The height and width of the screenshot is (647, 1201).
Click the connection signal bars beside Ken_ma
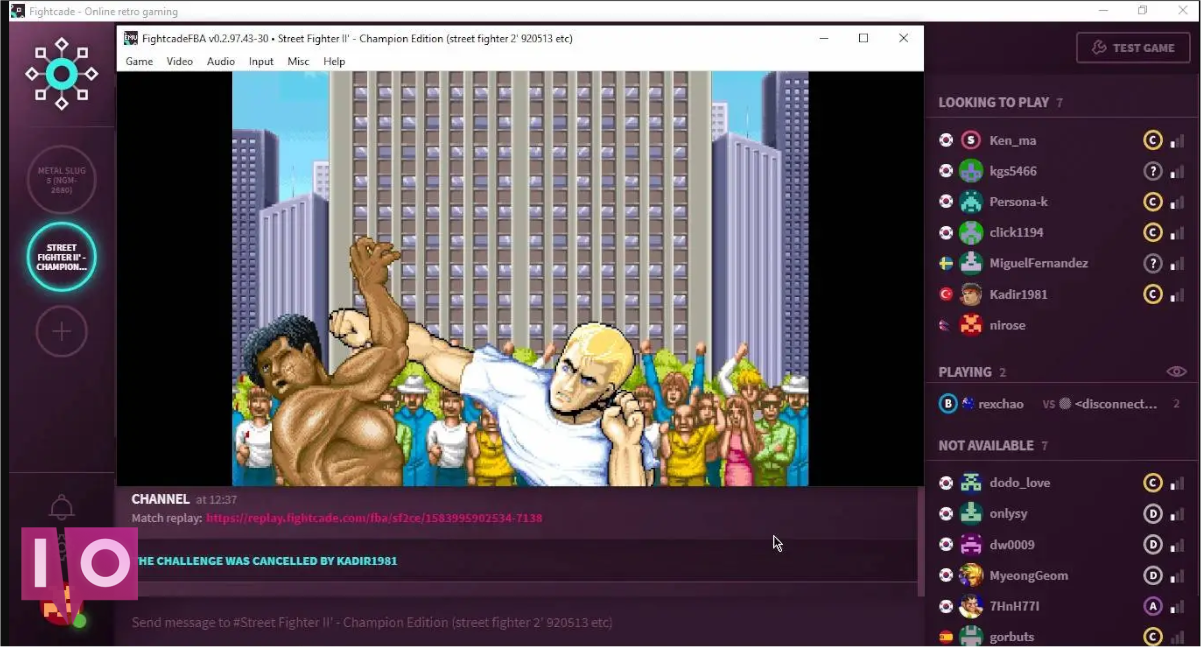[1177, 141]
